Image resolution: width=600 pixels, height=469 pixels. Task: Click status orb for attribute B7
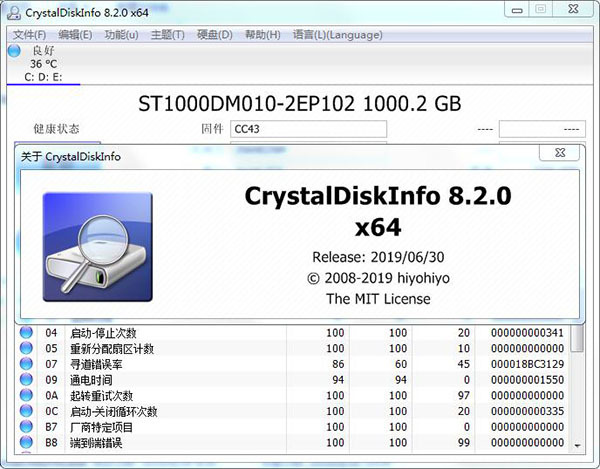coord(26,427)
